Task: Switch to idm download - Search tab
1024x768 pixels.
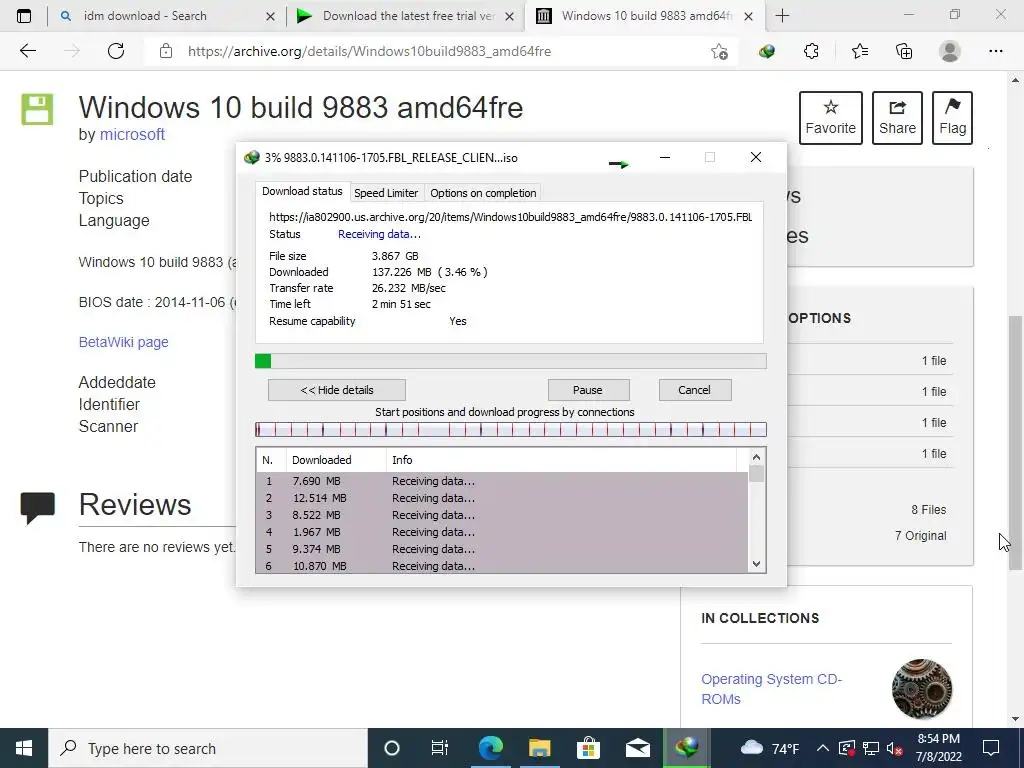Action: click(x=167, y=16)
